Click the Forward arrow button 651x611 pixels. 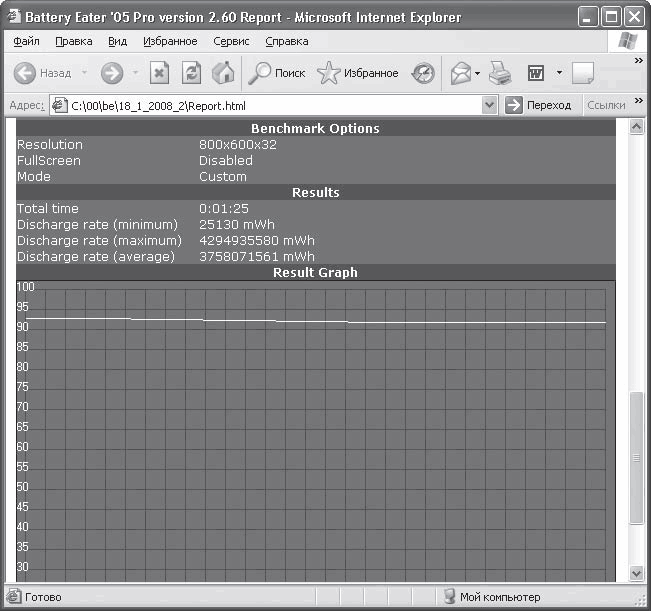coord(112,73)
